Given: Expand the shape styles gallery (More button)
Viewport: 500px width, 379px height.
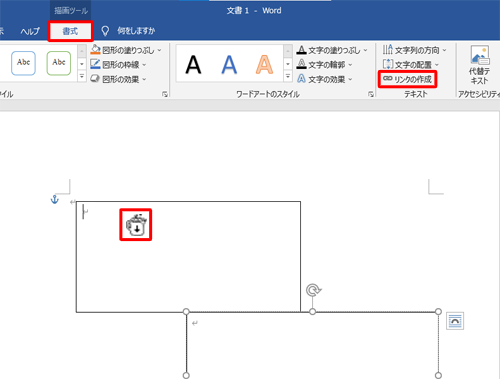Looking at the screenshot, I should click(82, 77).
